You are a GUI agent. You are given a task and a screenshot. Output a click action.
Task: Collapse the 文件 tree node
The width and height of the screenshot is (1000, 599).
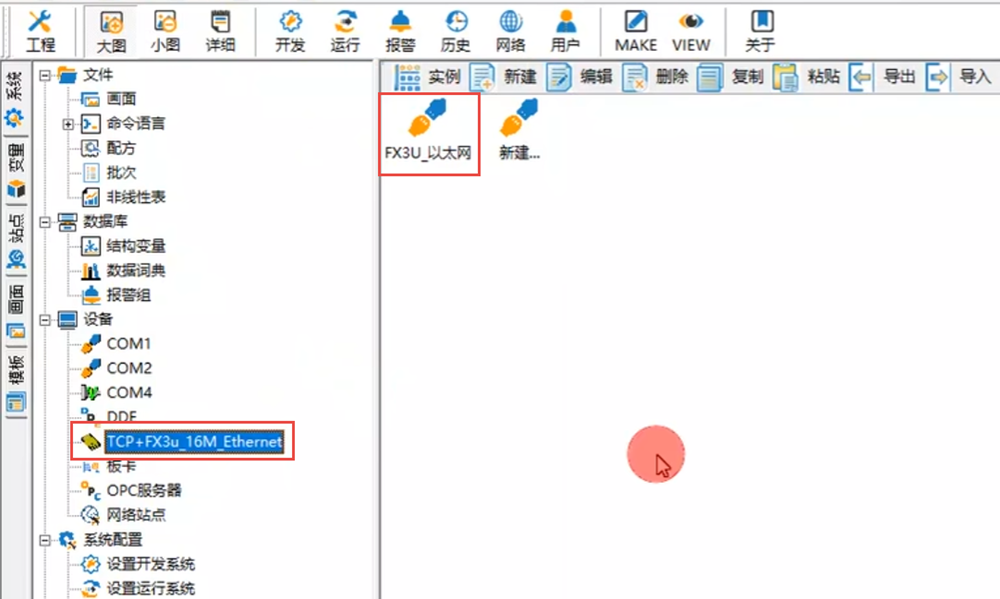click(x=45, y=75)
